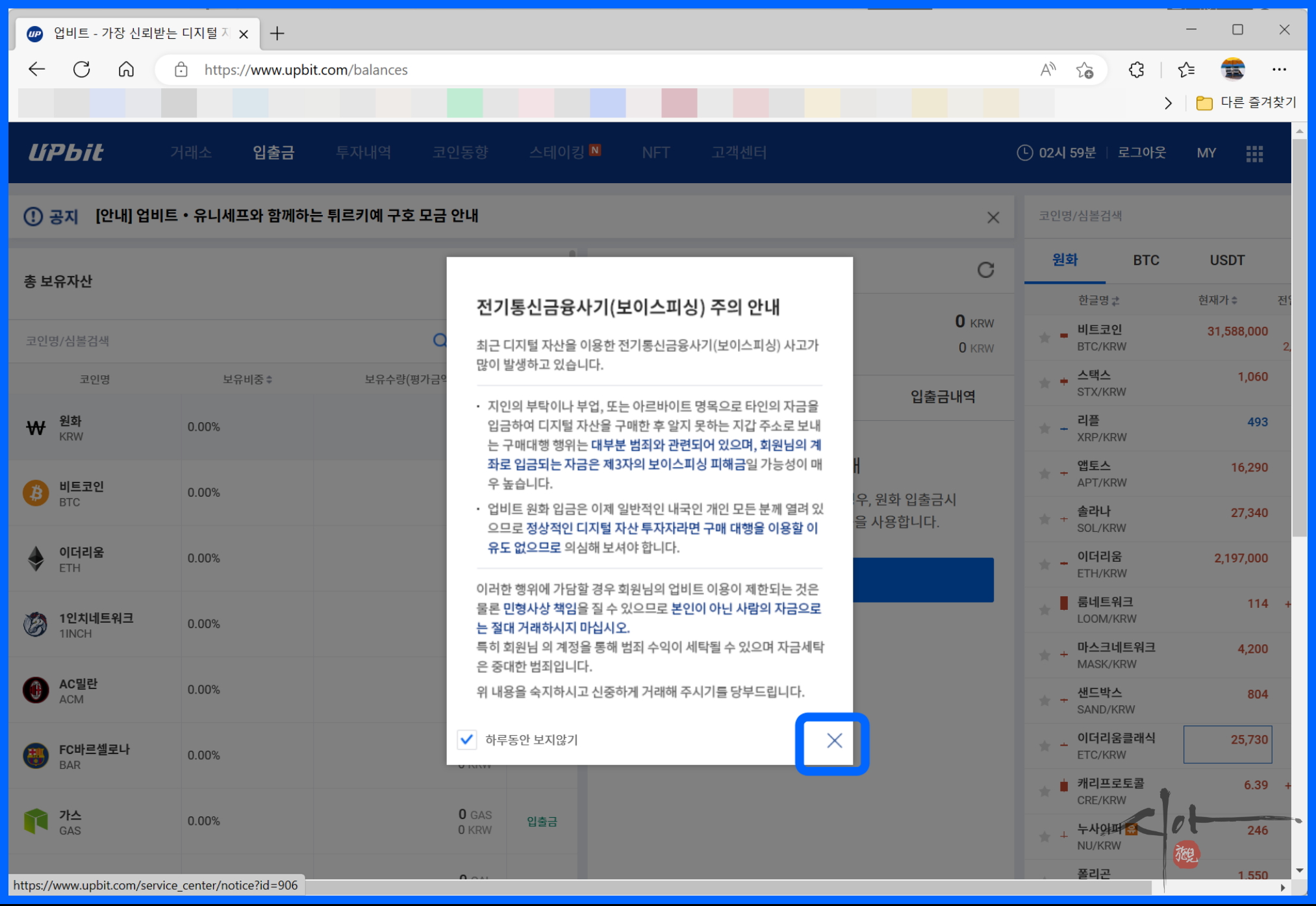Image resolution: width=1316 pixels, height=906 pixels.
Task: Click the browser home icon
Action: pyautogui.click(x=126, y=69)
